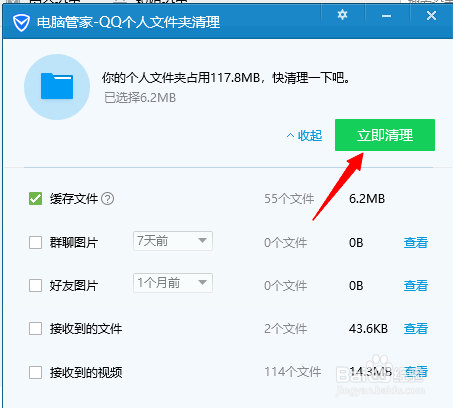Click the 接收到的视频 label

pyautogui.click(x=86, y=372)
